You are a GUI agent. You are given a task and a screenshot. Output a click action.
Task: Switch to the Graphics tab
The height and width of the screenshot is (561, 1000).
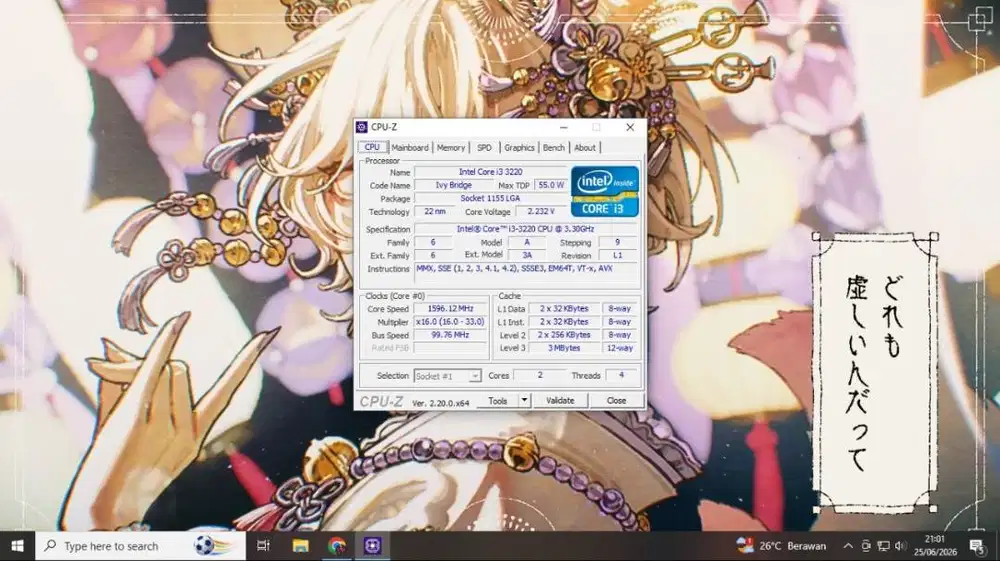coord(519,147)
